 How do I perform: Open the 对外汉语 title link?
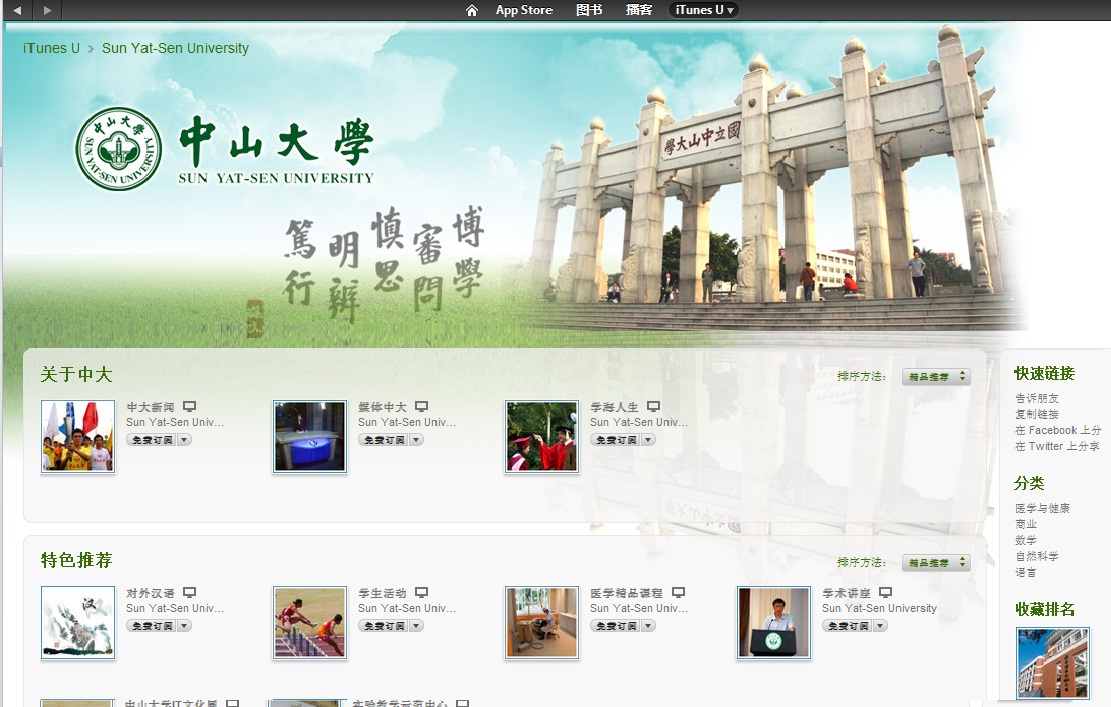(x=150, y=592)
